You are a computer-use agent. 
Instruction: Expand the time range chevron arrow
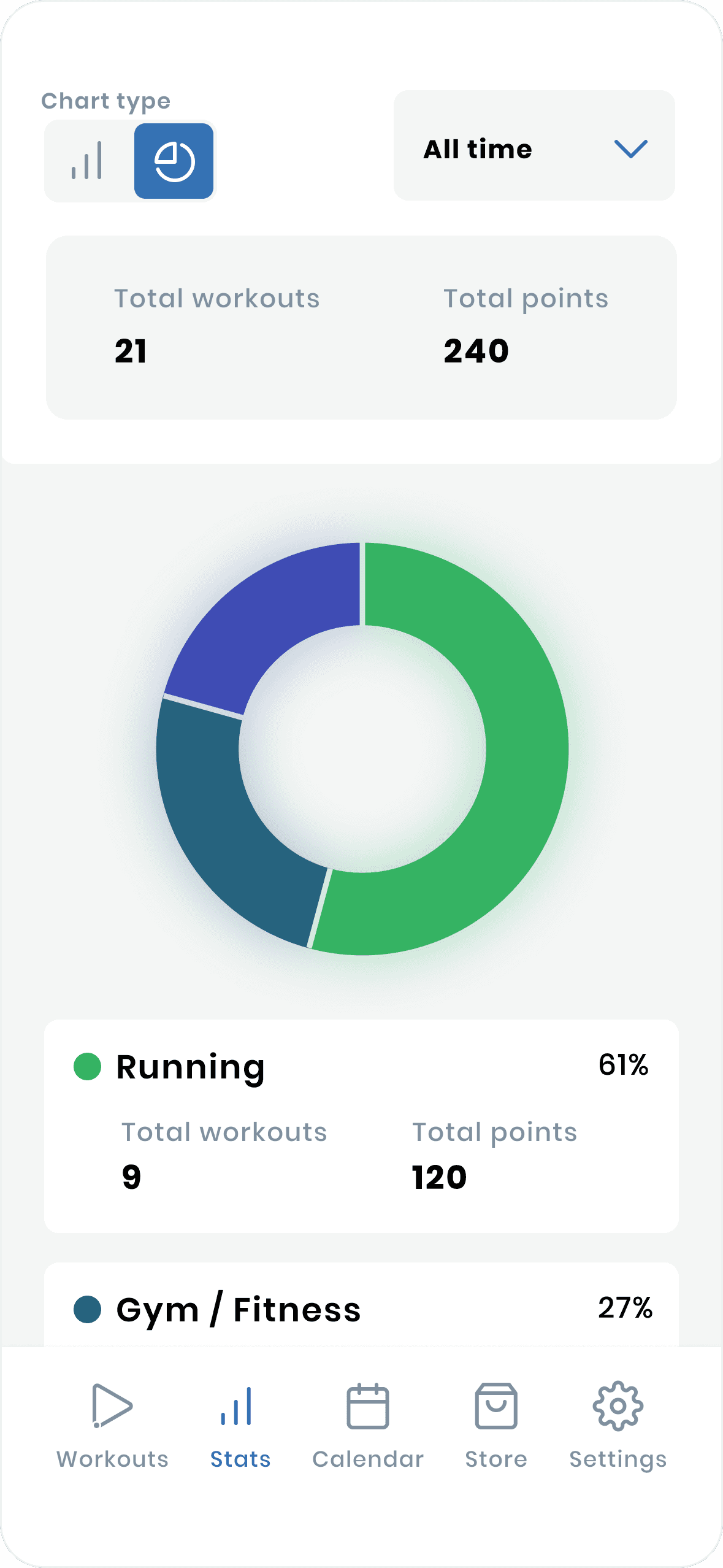[x=630, y=148]
